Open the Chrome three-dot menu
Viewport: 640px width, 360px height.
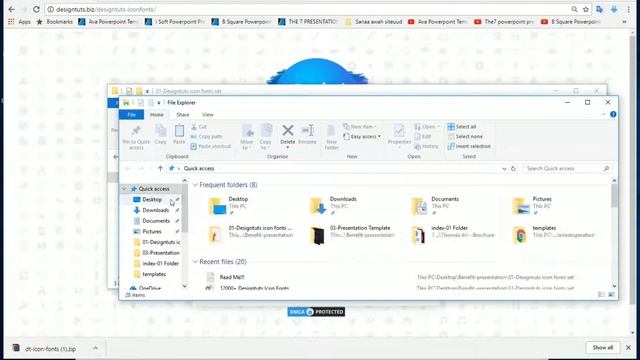629,9
